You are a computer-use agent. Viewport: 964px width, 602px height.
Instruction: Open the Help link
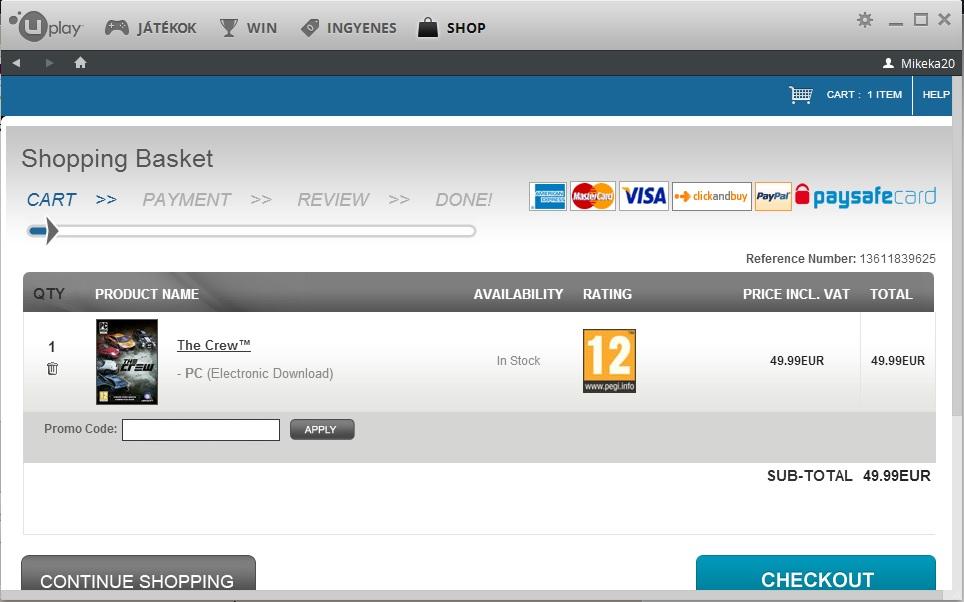point(936,95)
